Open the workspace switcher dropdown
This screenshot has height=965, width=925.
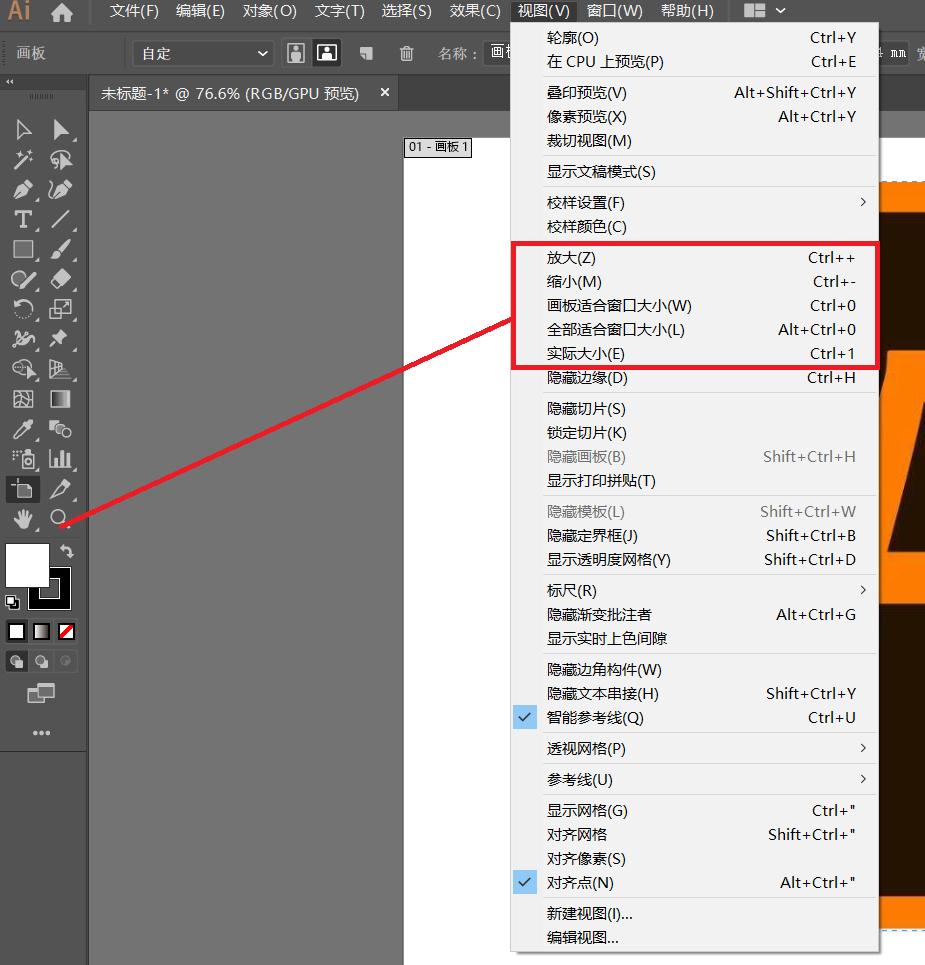[x=765, y=10]
